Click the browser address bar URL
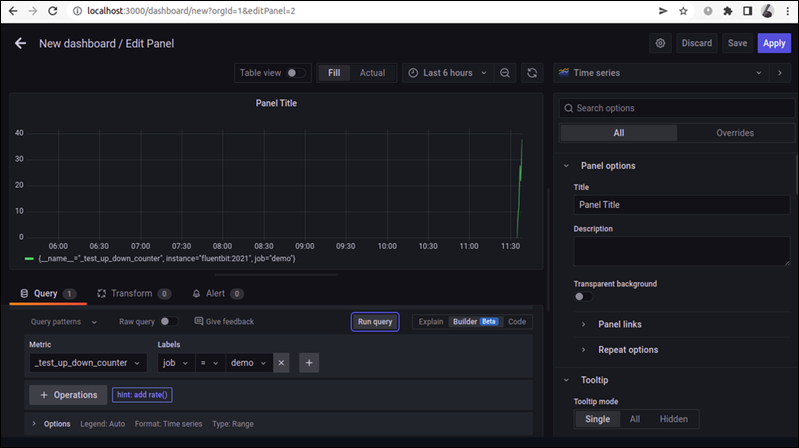Viewport: 799px width, 448px height. pos(191,11)
